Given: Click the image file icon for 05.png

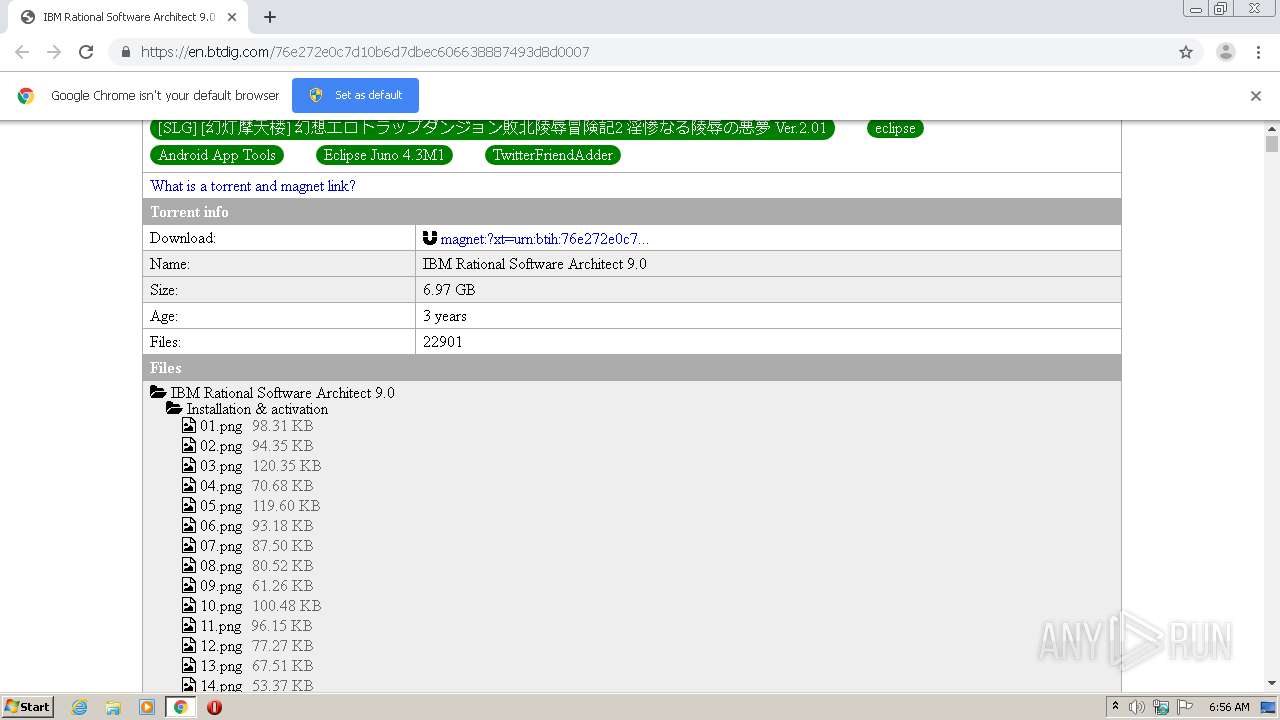Looking at the screenshot, I should coord(189,506).
